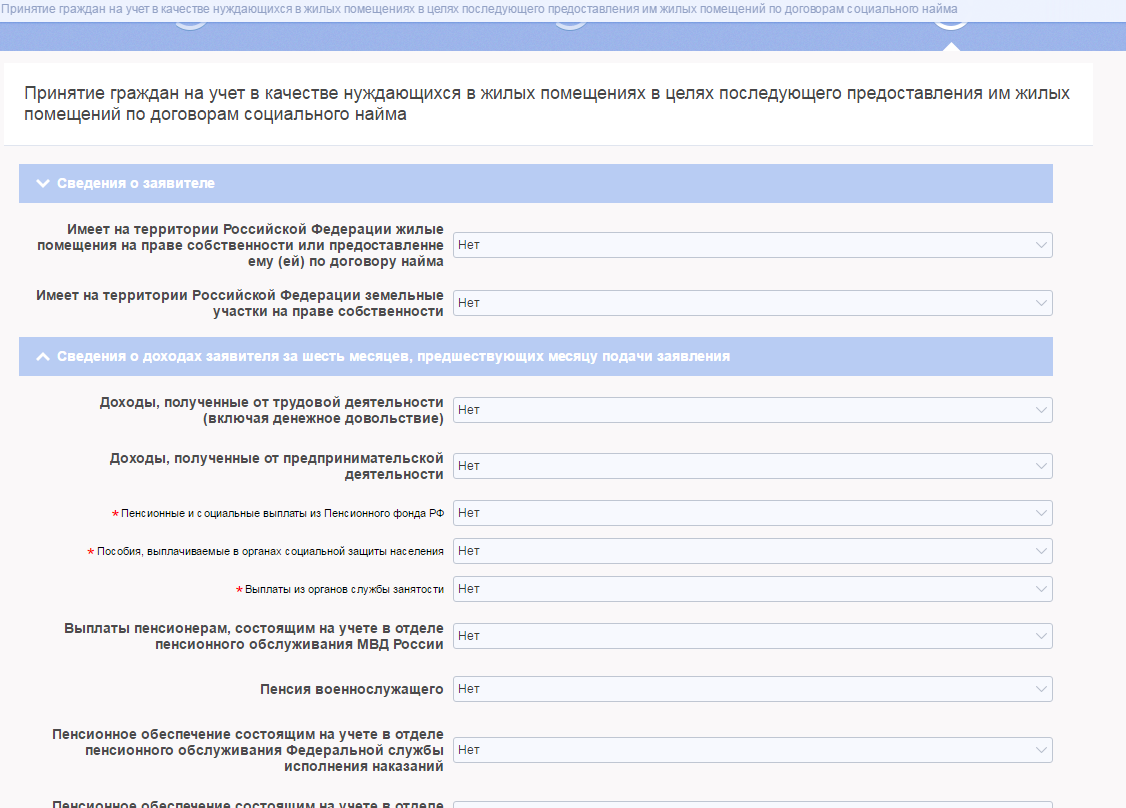This screenshot has width=1126, height=808.
Task: Open the 'земельные участки на праве собственности' dropdown
Action: (x=752, y=303)
